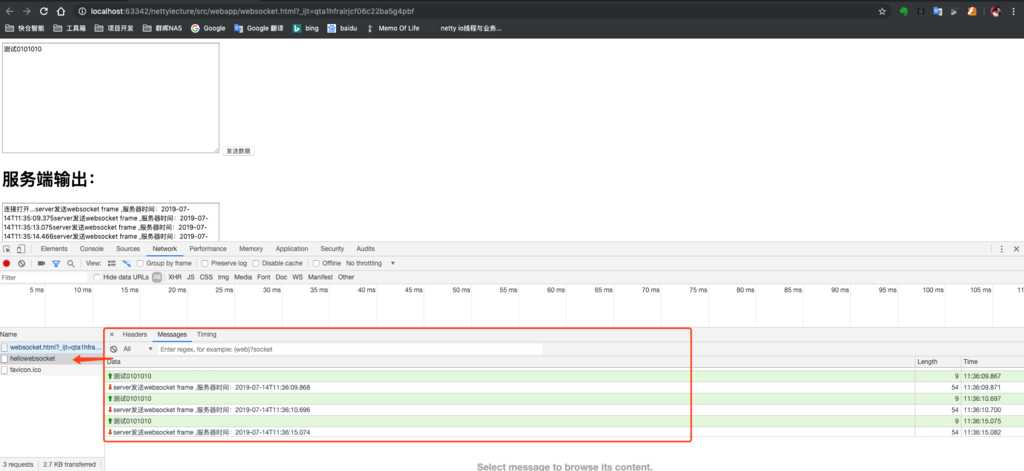Select the websocket.html request row

coord(52,348)
